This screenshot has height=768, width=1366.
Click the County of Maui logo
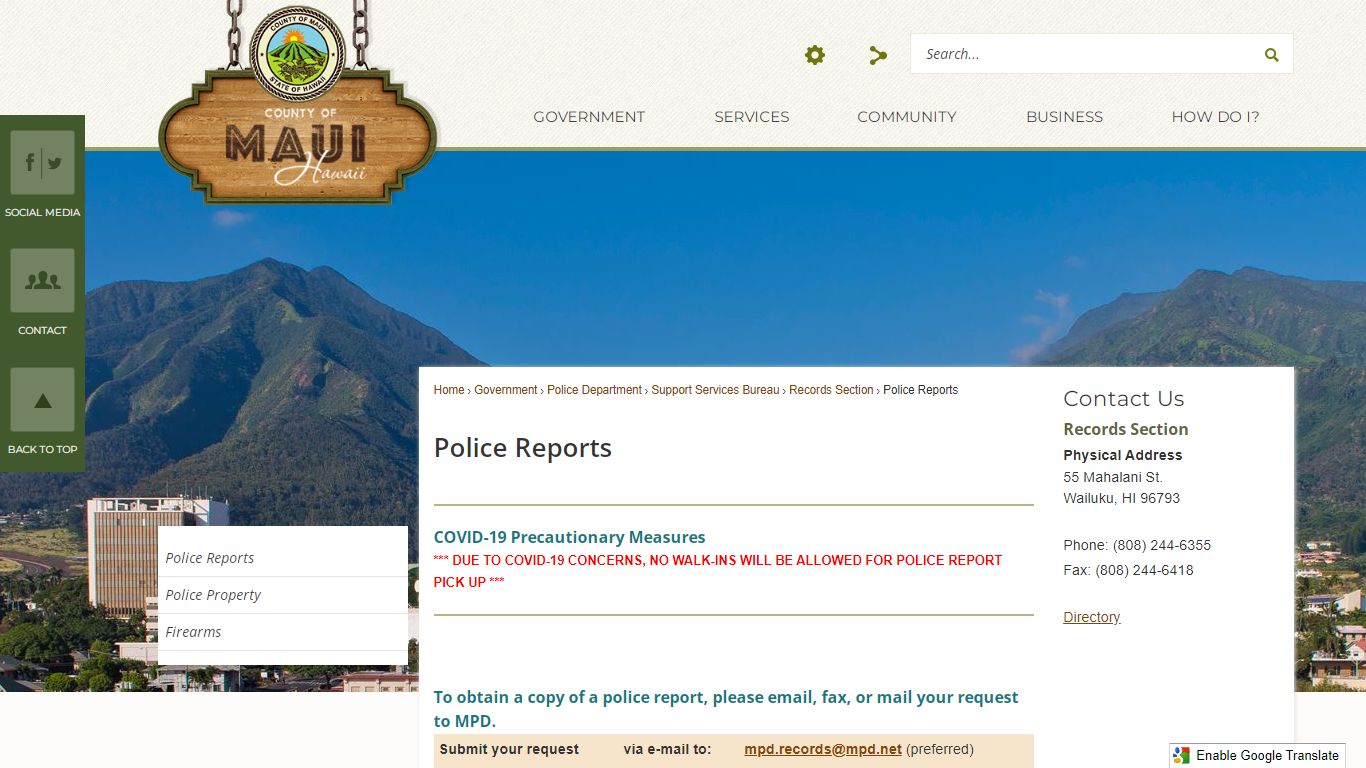click(298, 104)
